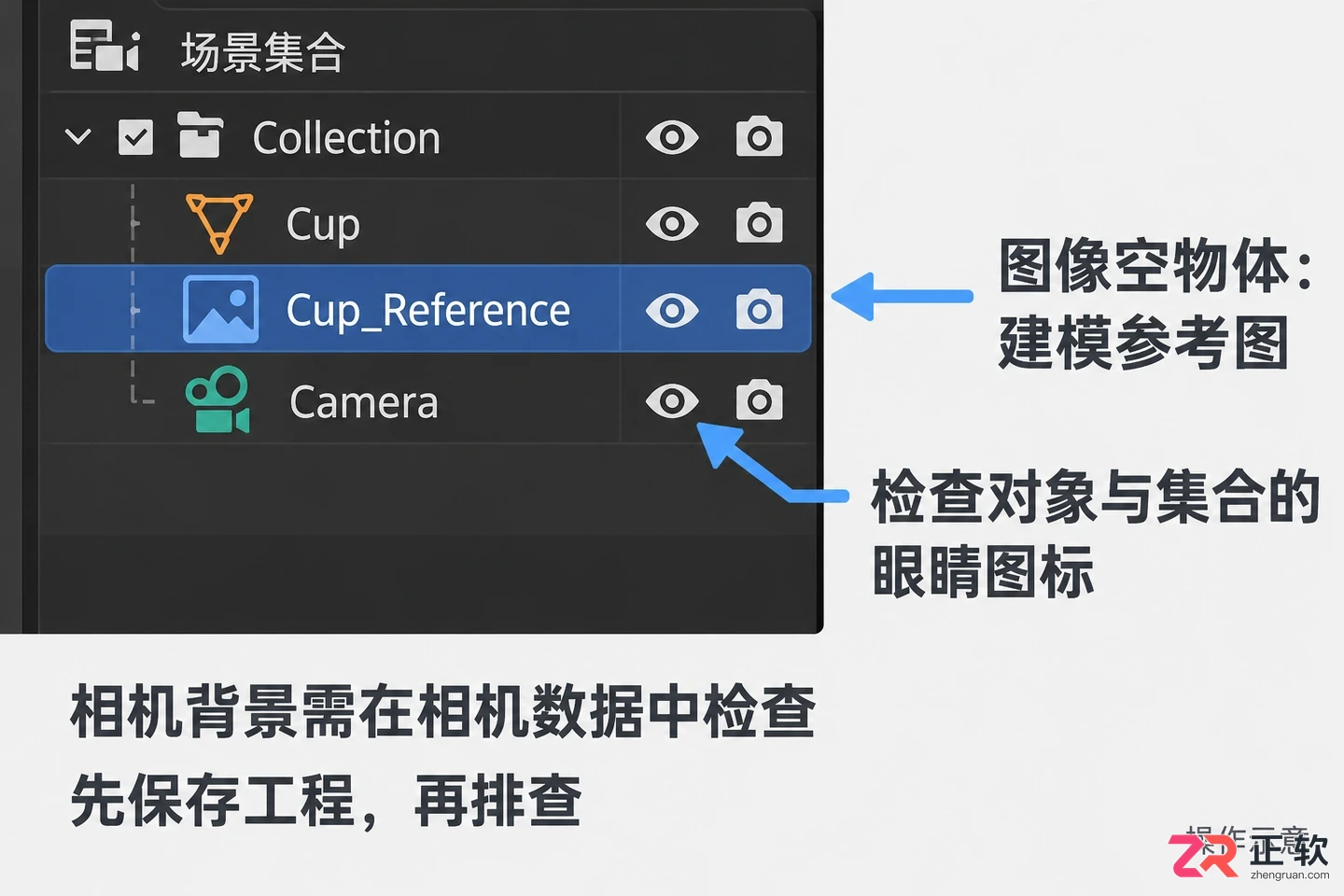Collapse the Collection tree
The height and width of the screenshot is (896, 1344).
78,137
